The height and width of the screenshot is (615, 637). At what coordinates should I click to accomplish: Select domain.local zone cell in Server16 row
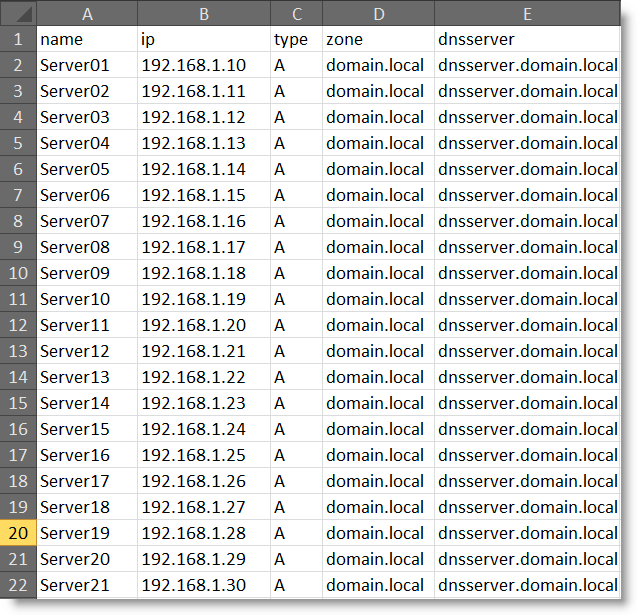tap(379, 455)
